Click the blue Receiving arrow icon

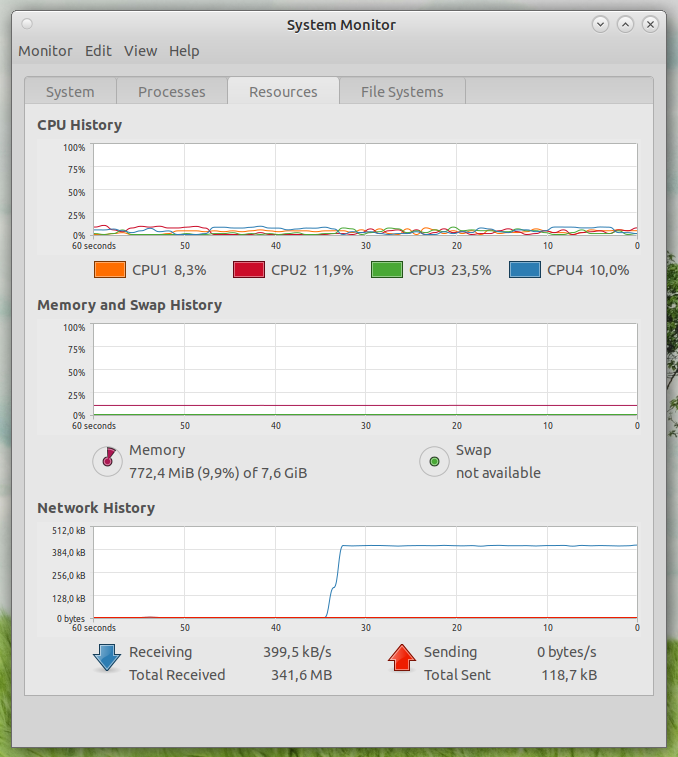(x=107, y=658)
